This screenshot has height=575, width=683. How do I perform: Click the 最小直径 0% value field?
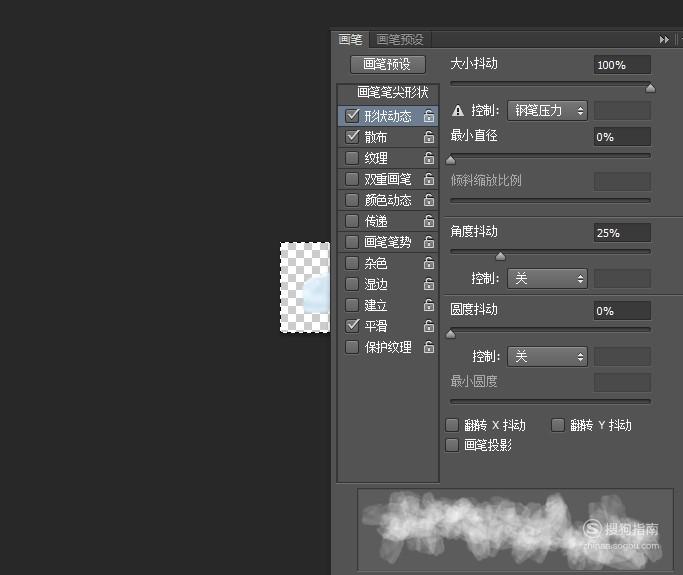point(622,137)
